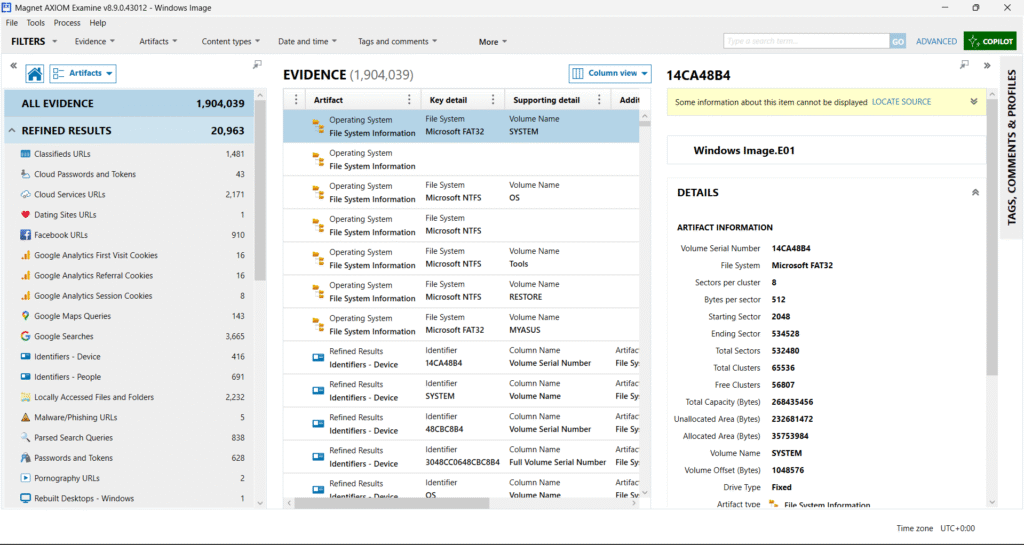Open the Artifacts view dropdown
The width and height of the screenshot is (1024, 545).
click(83, 74)
